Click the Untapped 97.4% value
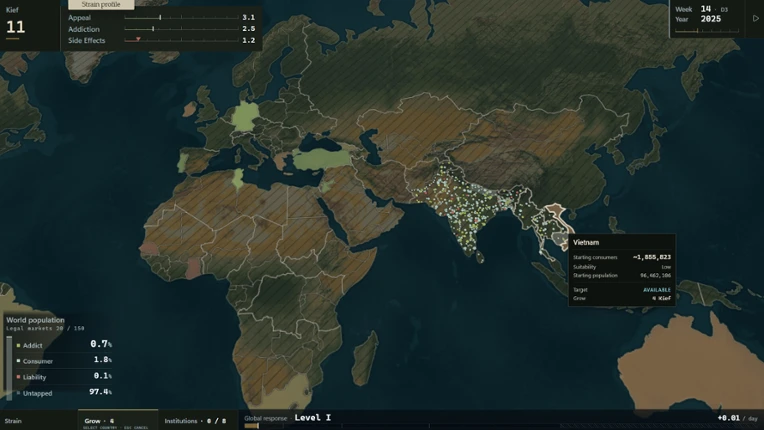The image size is (764, 430). [100, 392]
